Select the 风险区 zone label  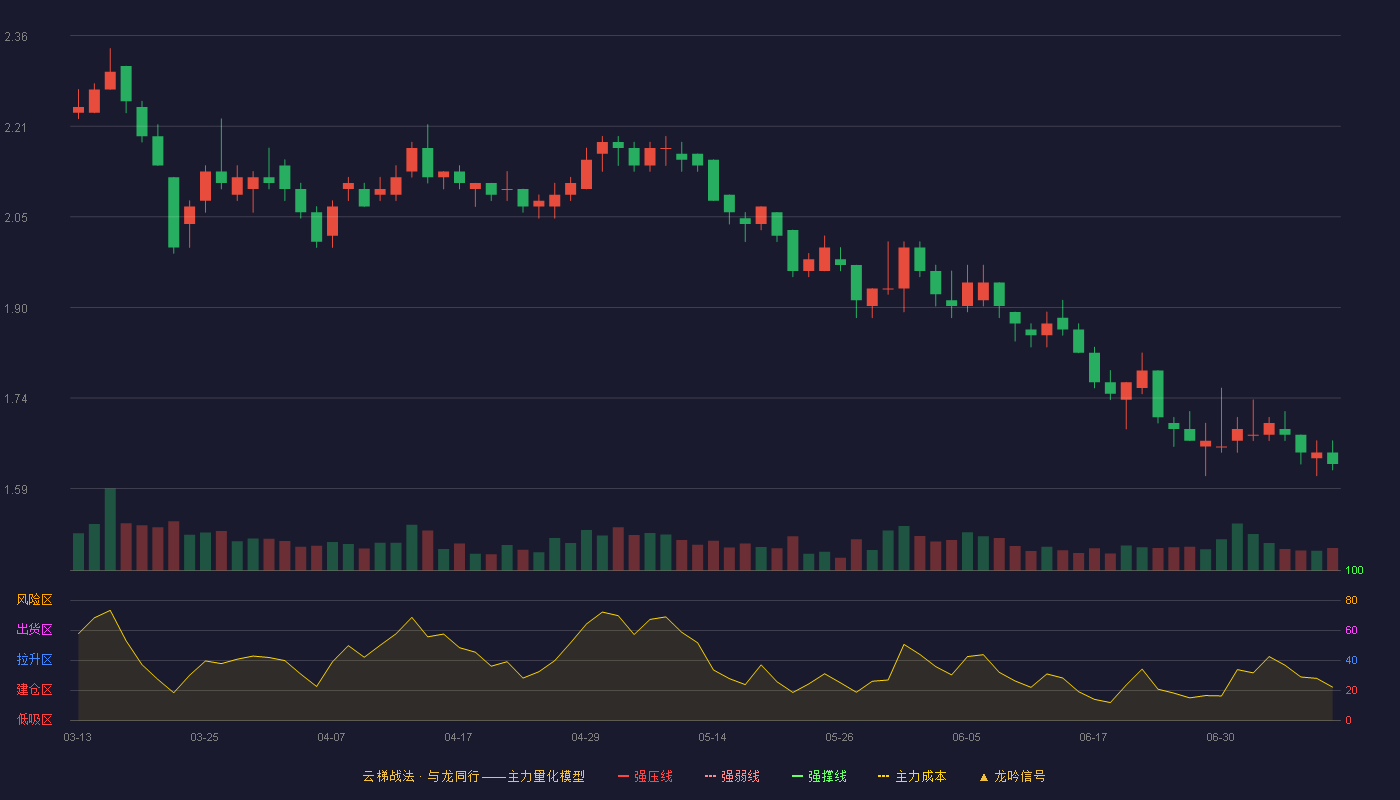point(34,600)
